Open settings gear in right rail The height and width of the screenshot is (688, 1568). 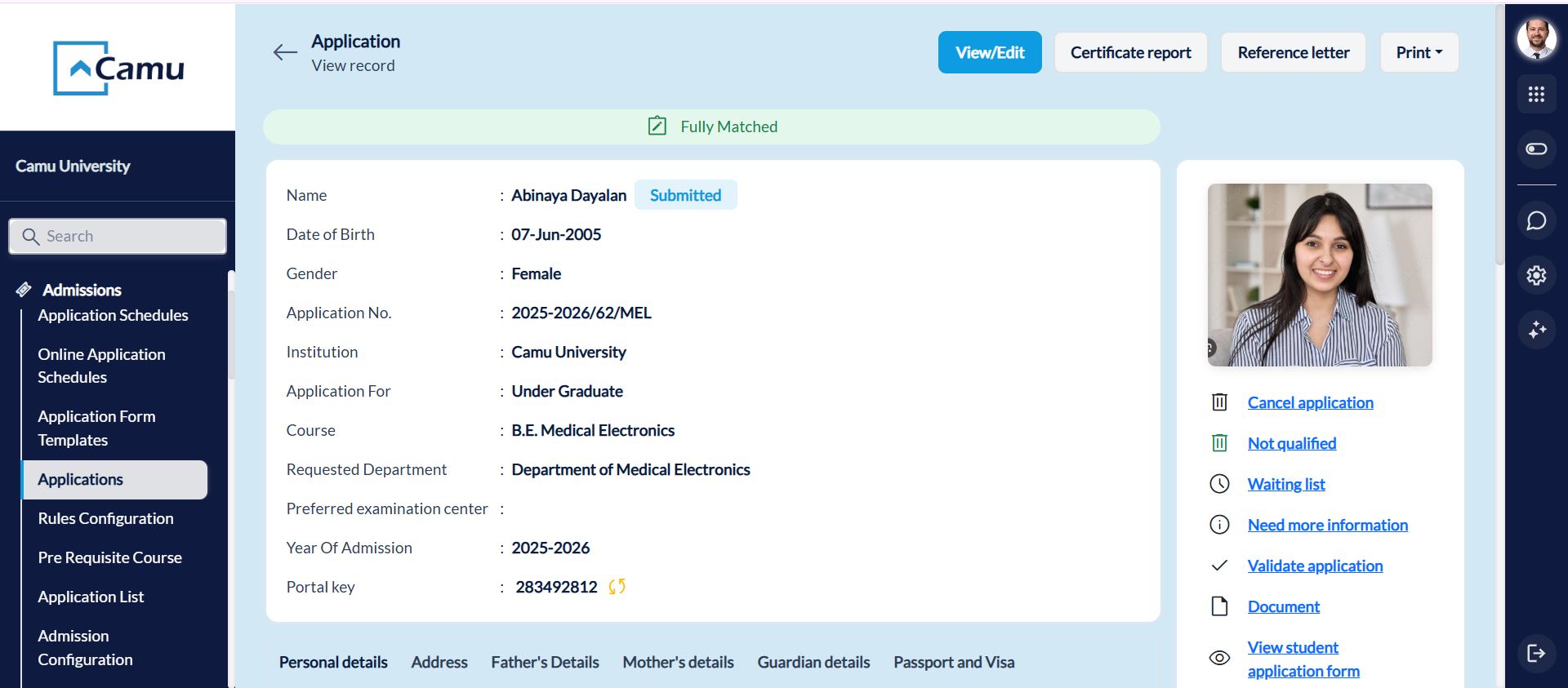[x=1536, y=276]
